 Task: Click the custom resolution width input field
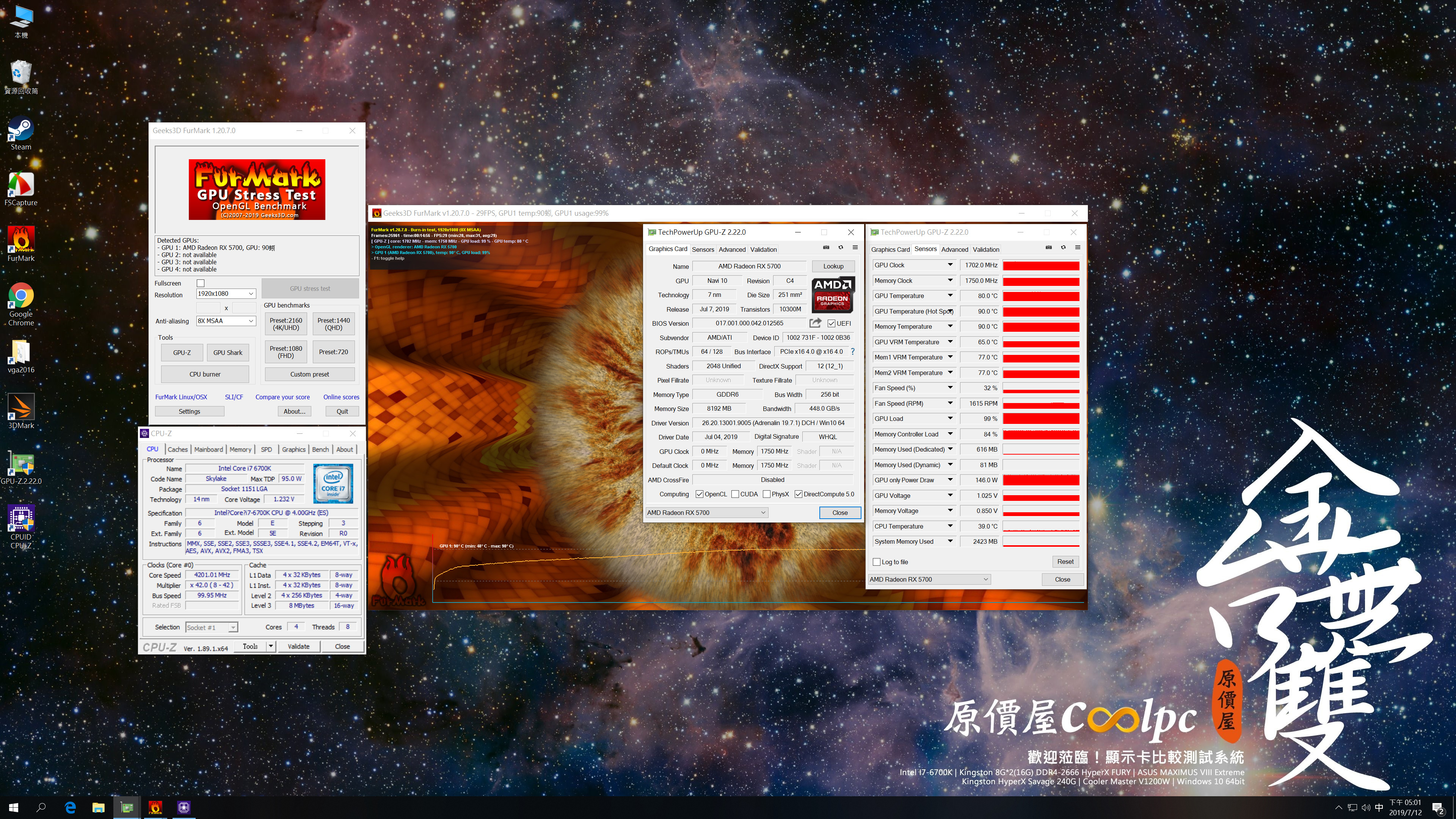pos(208,308)
